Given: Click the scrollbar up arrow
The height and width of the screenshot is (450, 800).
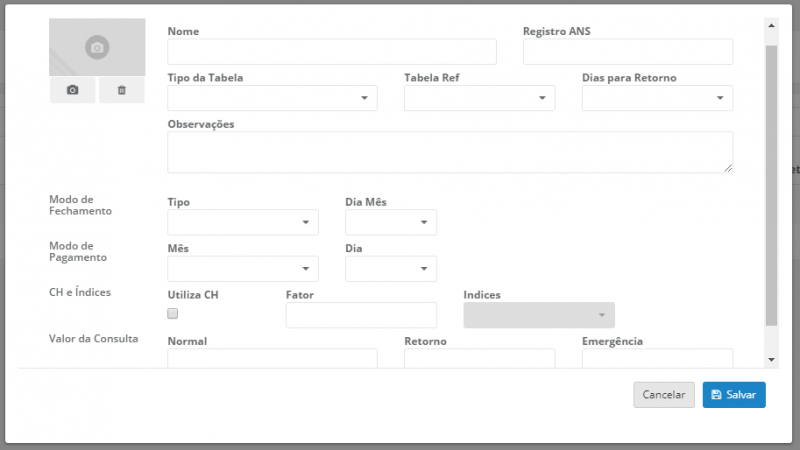Looking at the screenshot, I should [x=771, y=24].
